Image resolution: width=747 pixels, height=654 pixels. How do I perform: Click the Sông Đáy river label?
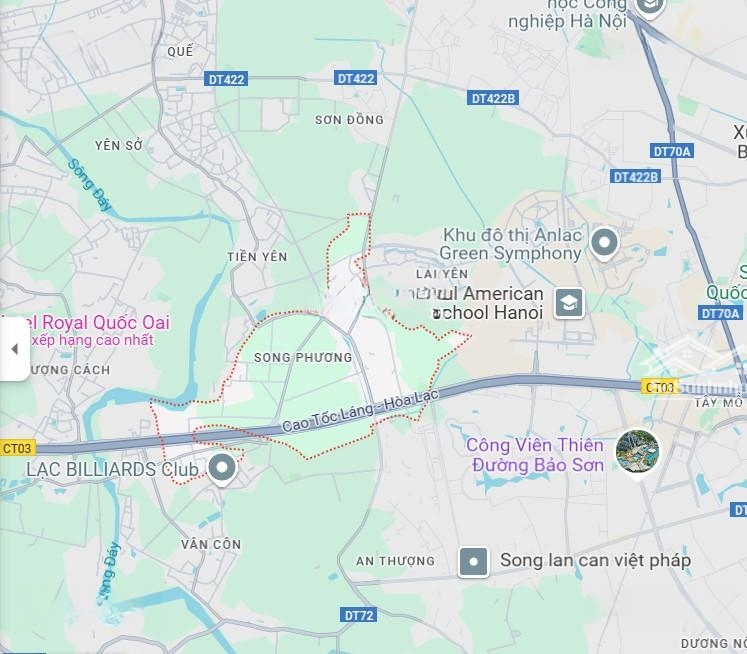click(x=90, y=185)
